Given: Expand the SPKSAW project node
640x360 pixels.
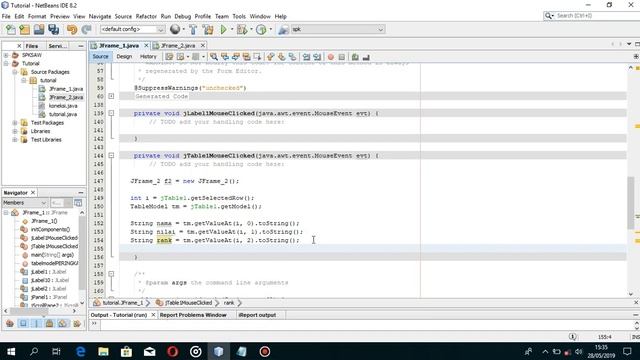Looking at the screenshot, I should (x=6, y=55).
